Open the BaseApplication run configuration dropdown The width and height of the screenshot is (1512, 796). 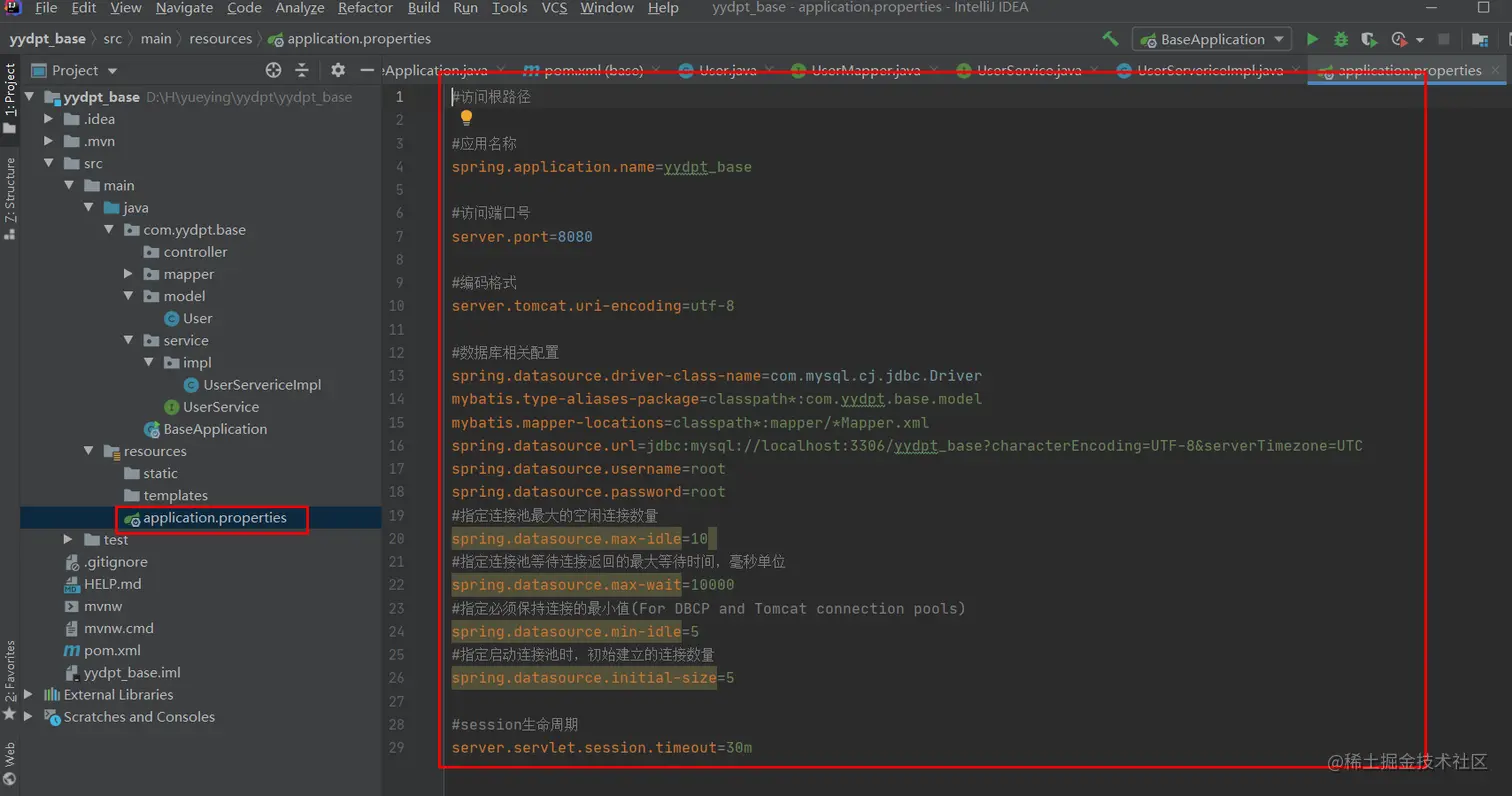tap(1212, 39)
